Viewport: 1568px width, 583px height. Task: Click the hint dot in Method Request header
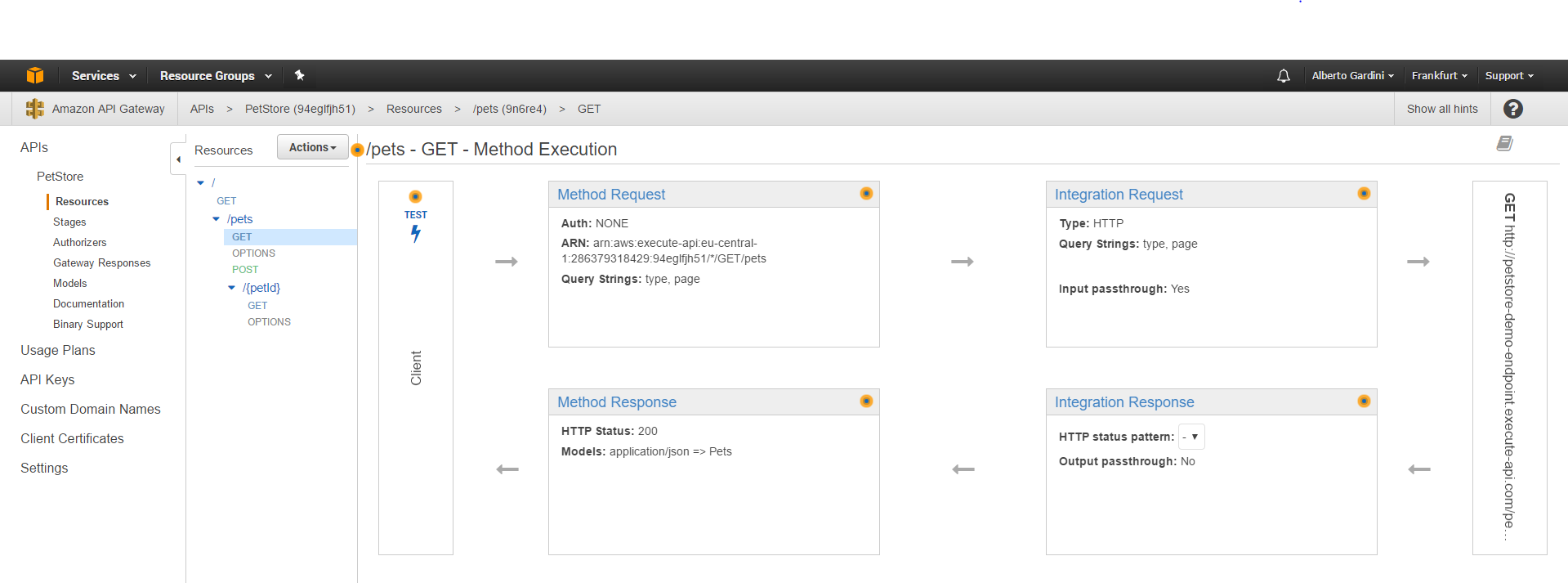coord(866,194)
